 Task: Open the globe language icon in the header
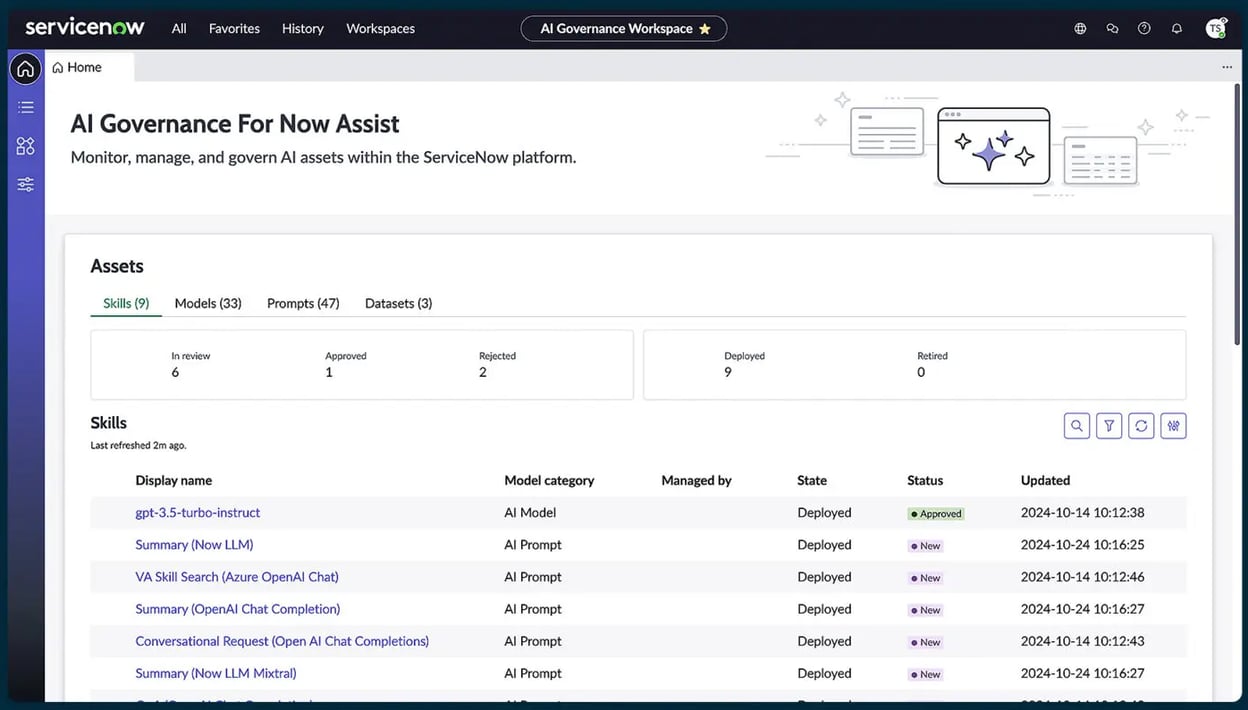[1080, 28]
